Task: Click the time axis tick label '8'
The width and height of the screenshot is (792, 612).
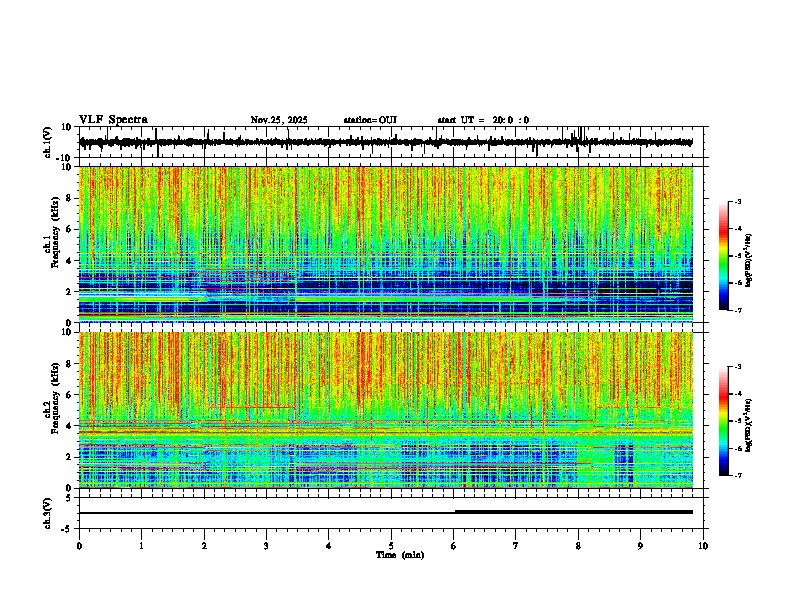Action: (x=578, y=546)
